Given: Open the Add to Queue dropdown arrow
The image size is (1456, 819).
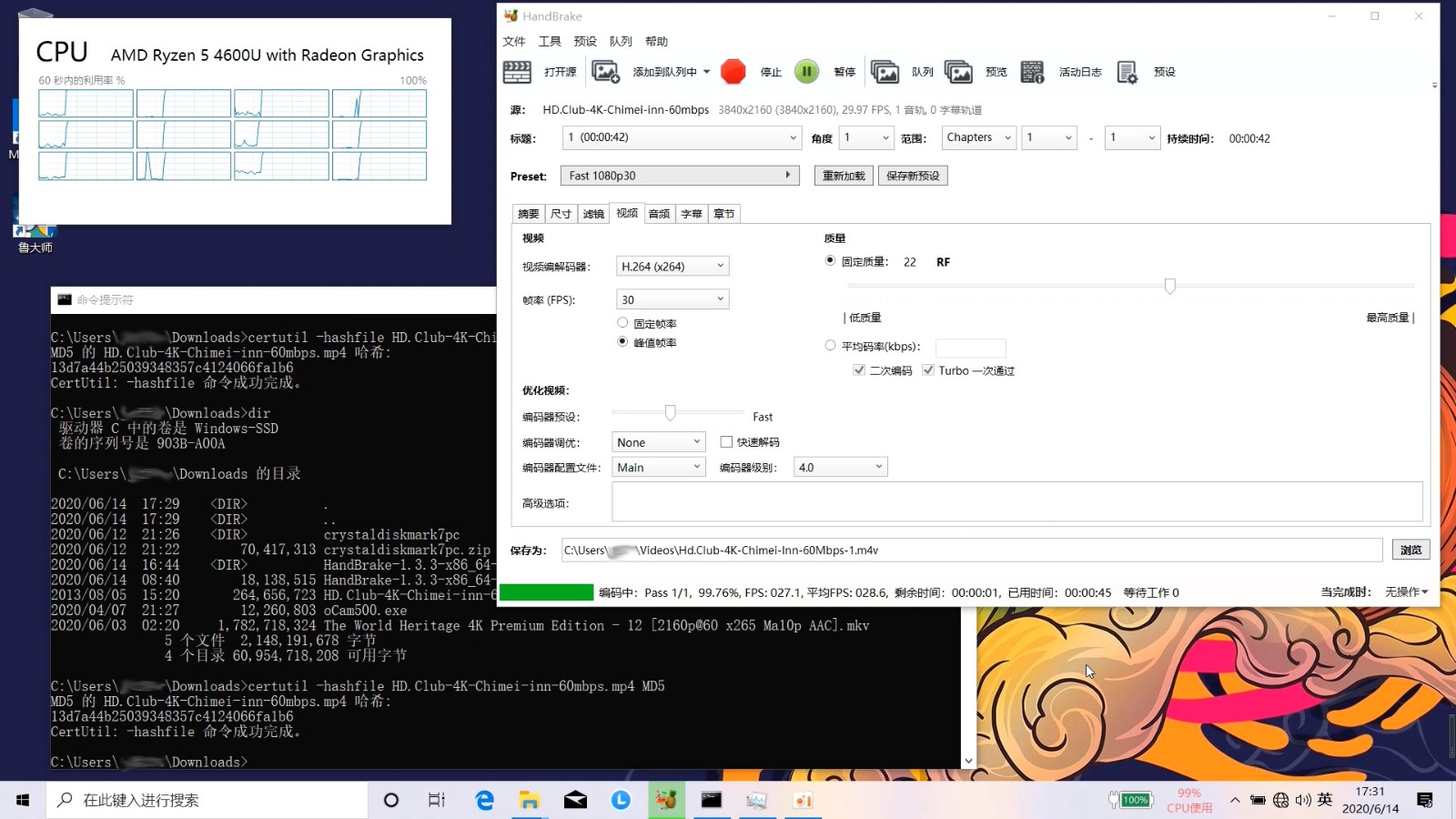Looking at the screenshot, I should [x=706, y=72].
